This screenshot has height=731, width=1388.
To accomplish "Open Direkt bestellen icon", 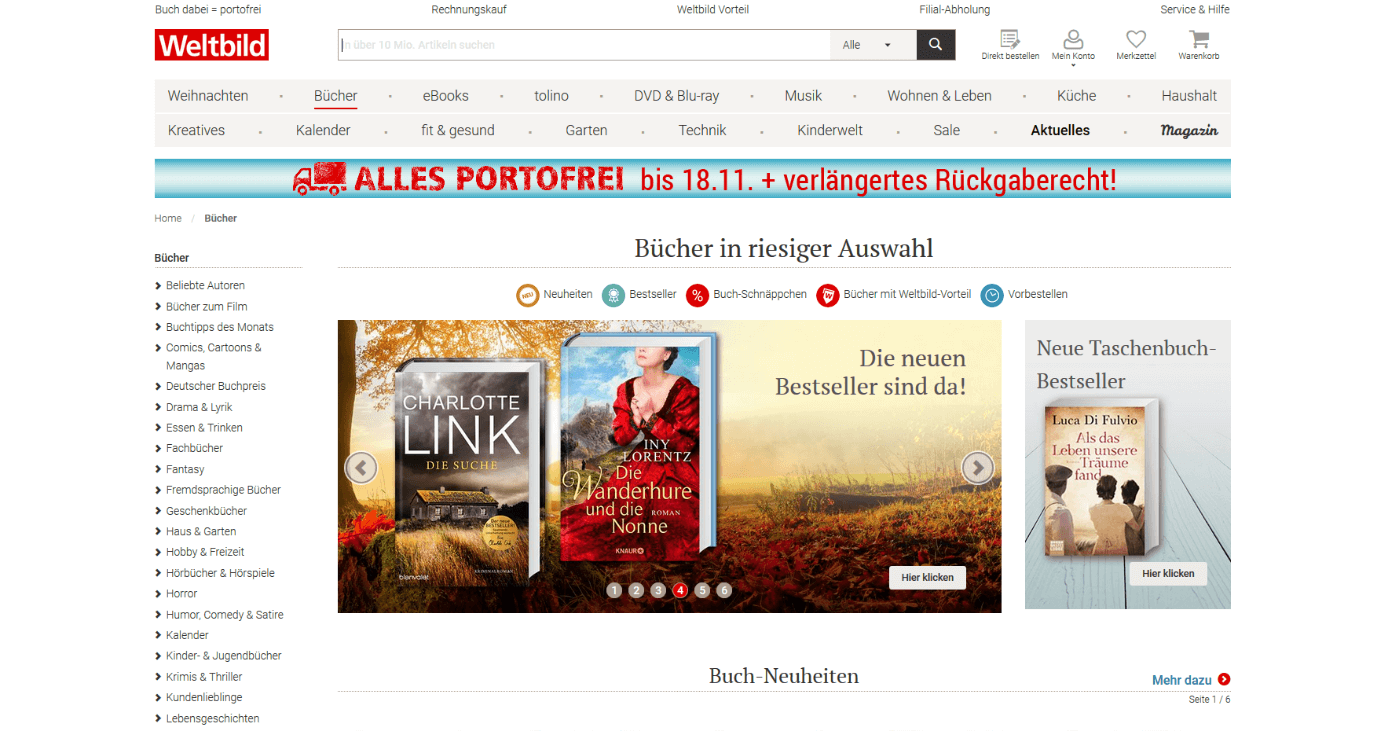I will pos(1010,40).
